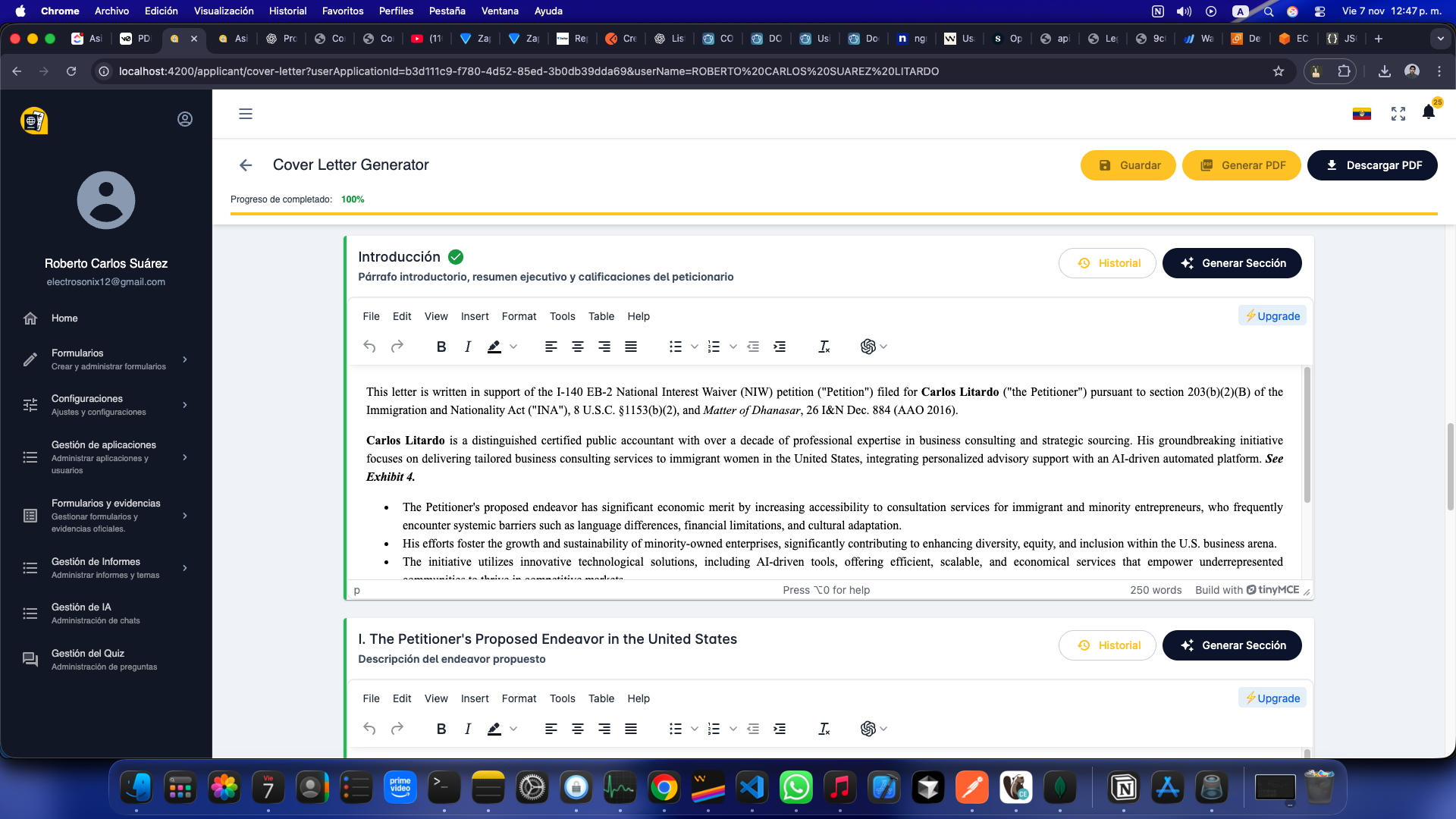The height and width of the screenshot is (819, 1456).
Task: Click the Bold icon in Introducción editor
Action: pos(441,347)
